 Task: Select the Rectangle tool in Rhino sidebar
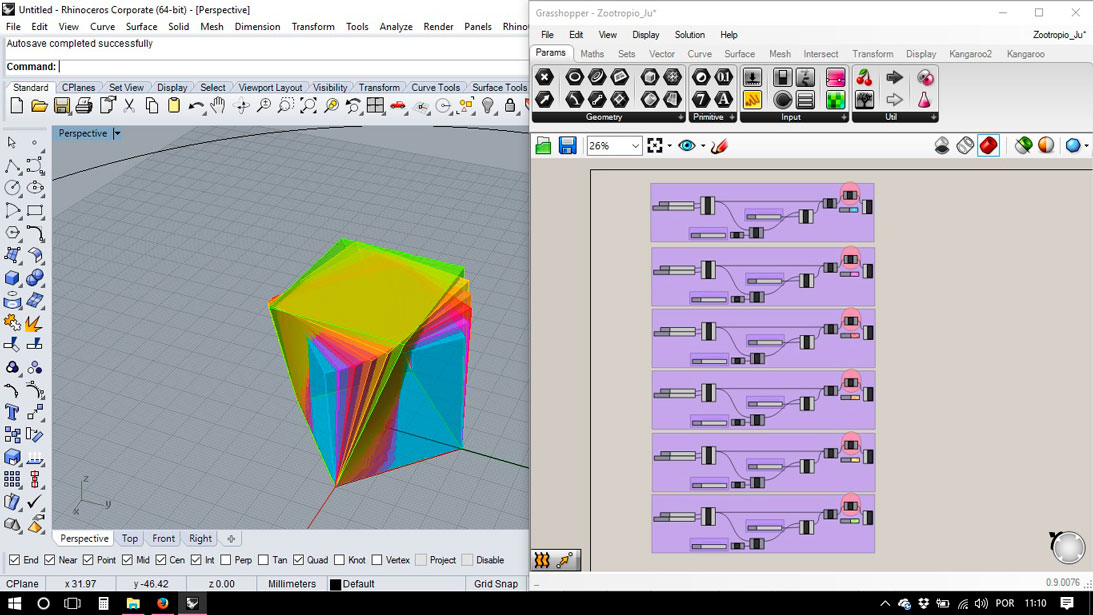(35, 210)
